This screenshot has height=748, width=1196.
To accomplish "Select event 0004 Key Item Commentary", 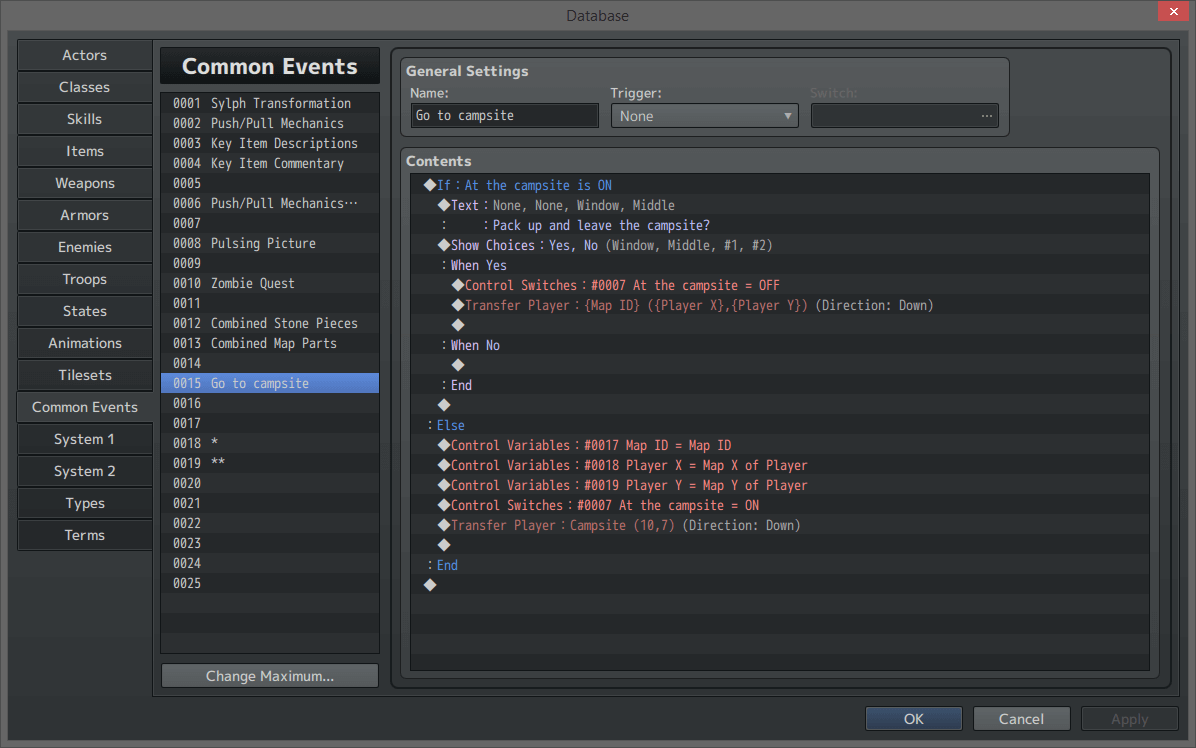I will [270, 163].
